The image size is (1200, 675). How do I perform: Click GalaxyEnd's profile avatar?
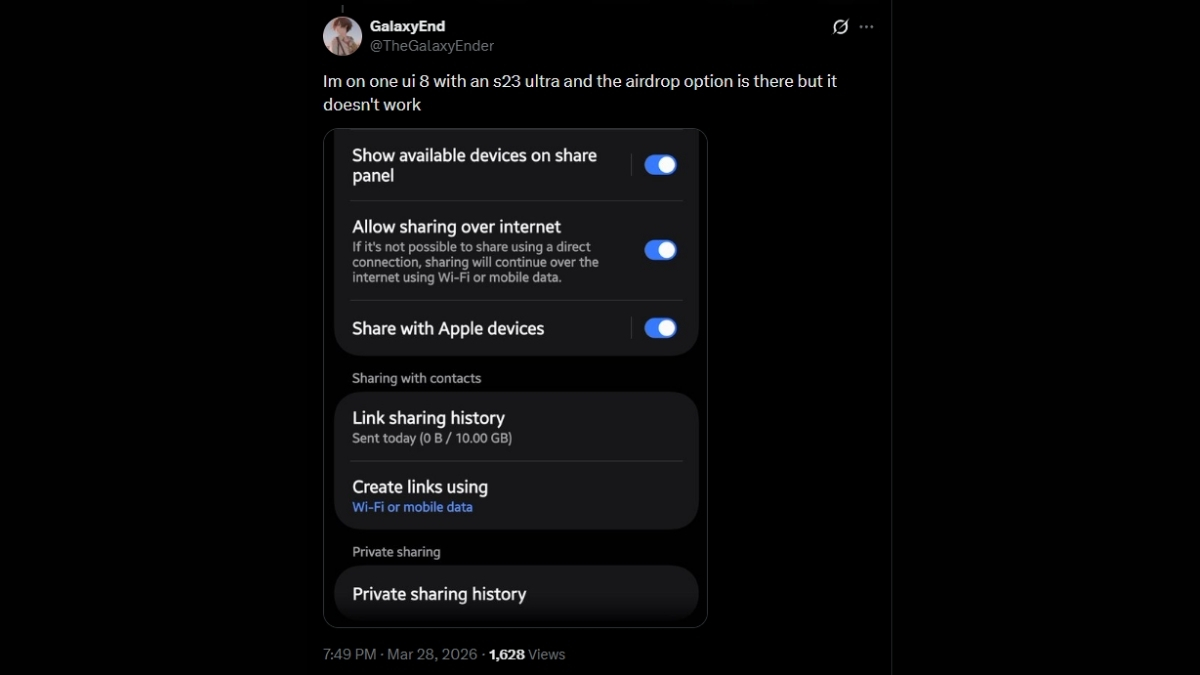[342, 36]
